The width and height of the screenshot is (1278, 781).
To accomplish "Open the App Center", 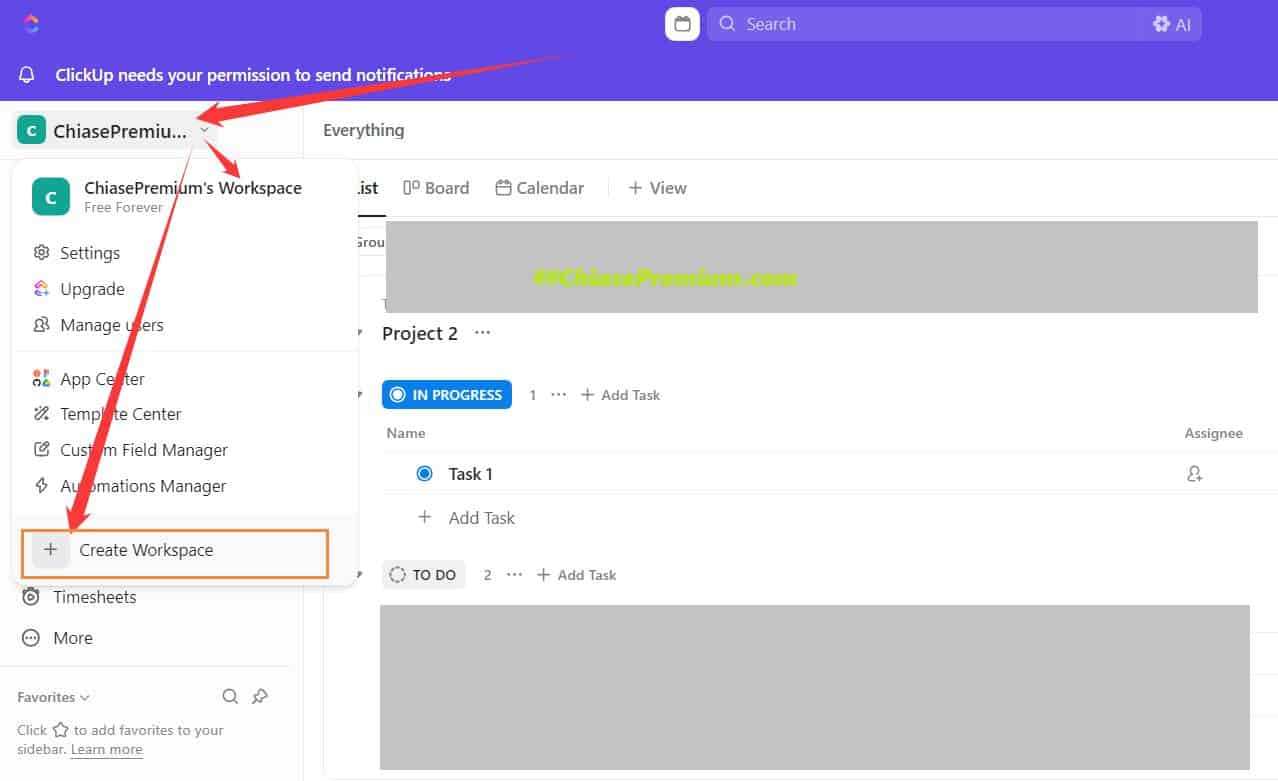I will 101,378.
